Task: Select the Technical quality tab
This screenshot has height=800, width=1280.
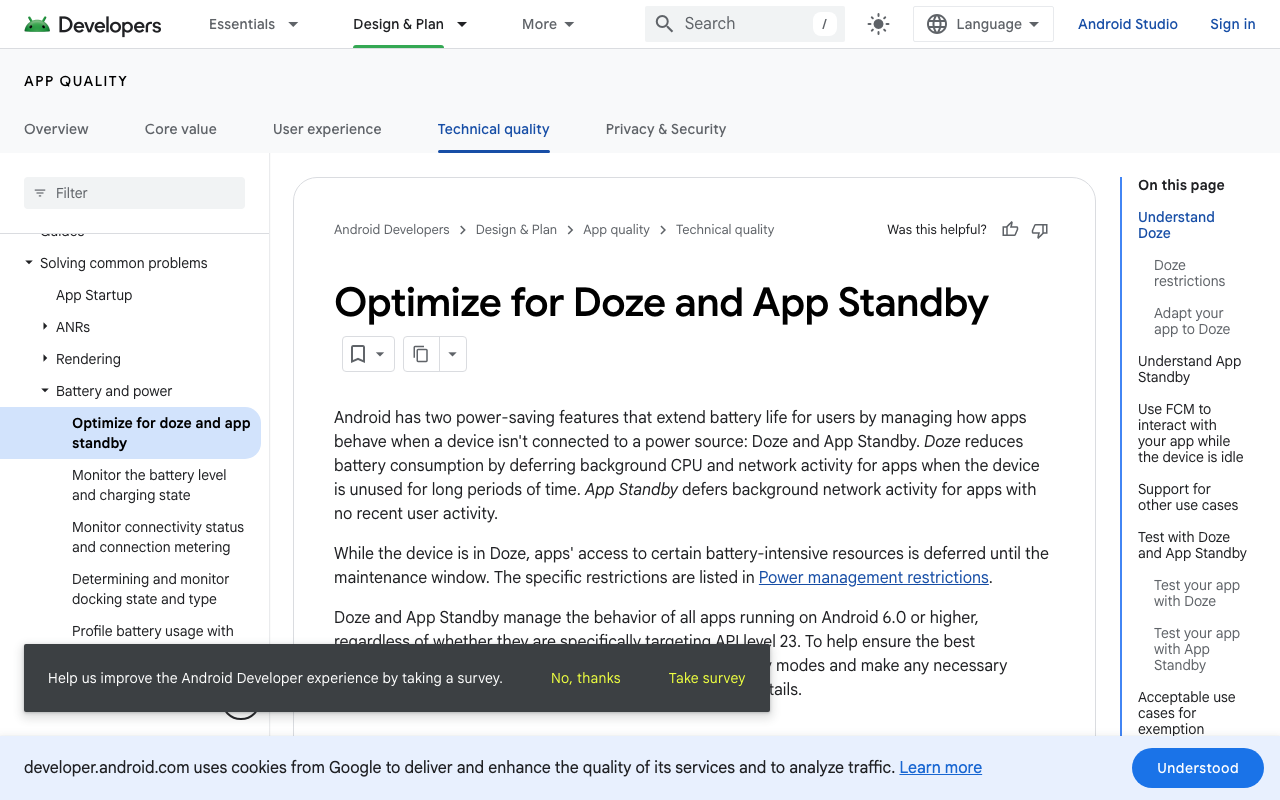Action: [494, 129]
